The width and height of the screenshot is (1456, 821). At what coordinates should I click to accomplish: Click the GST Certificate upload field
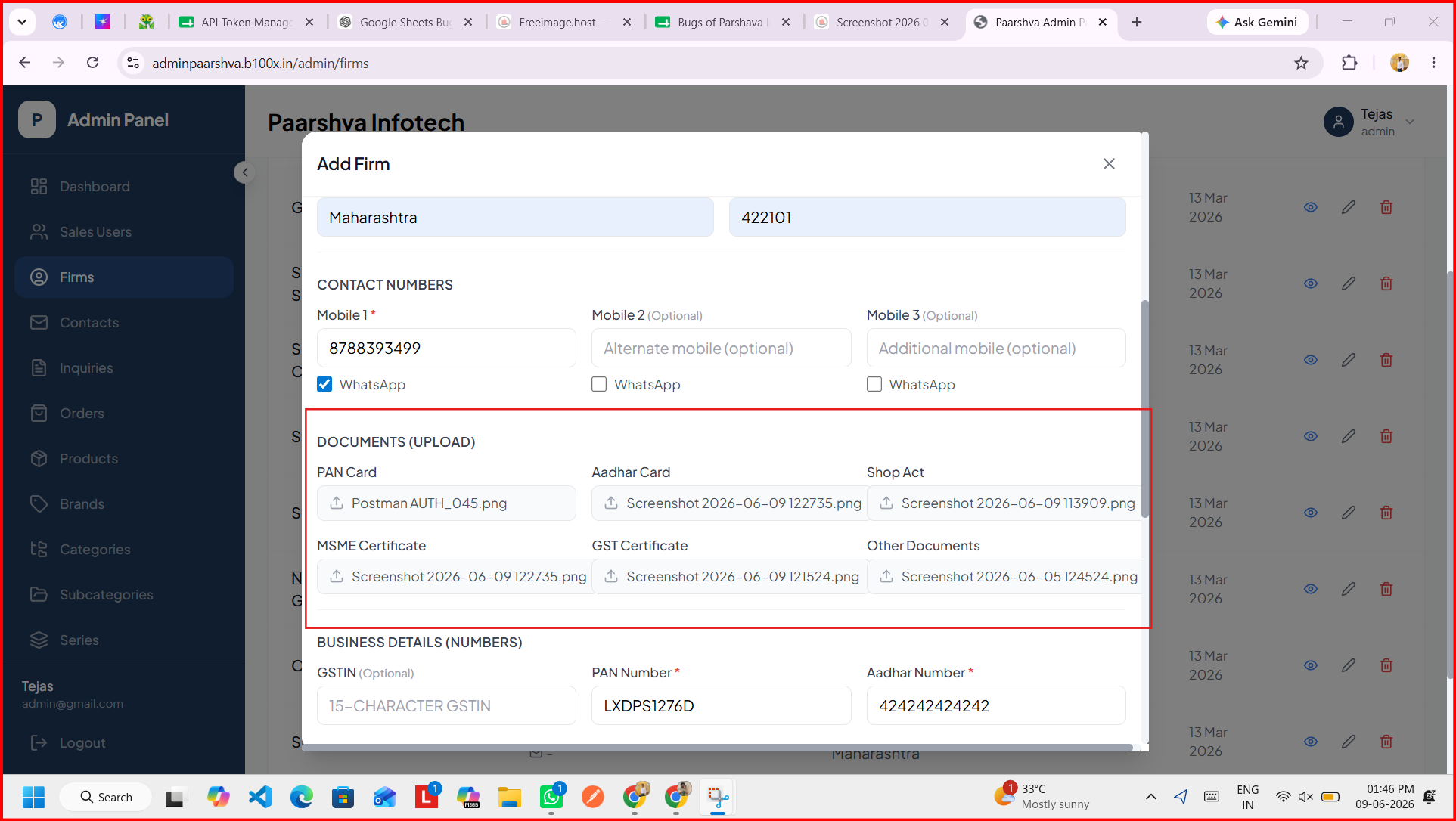click(728, 576)
